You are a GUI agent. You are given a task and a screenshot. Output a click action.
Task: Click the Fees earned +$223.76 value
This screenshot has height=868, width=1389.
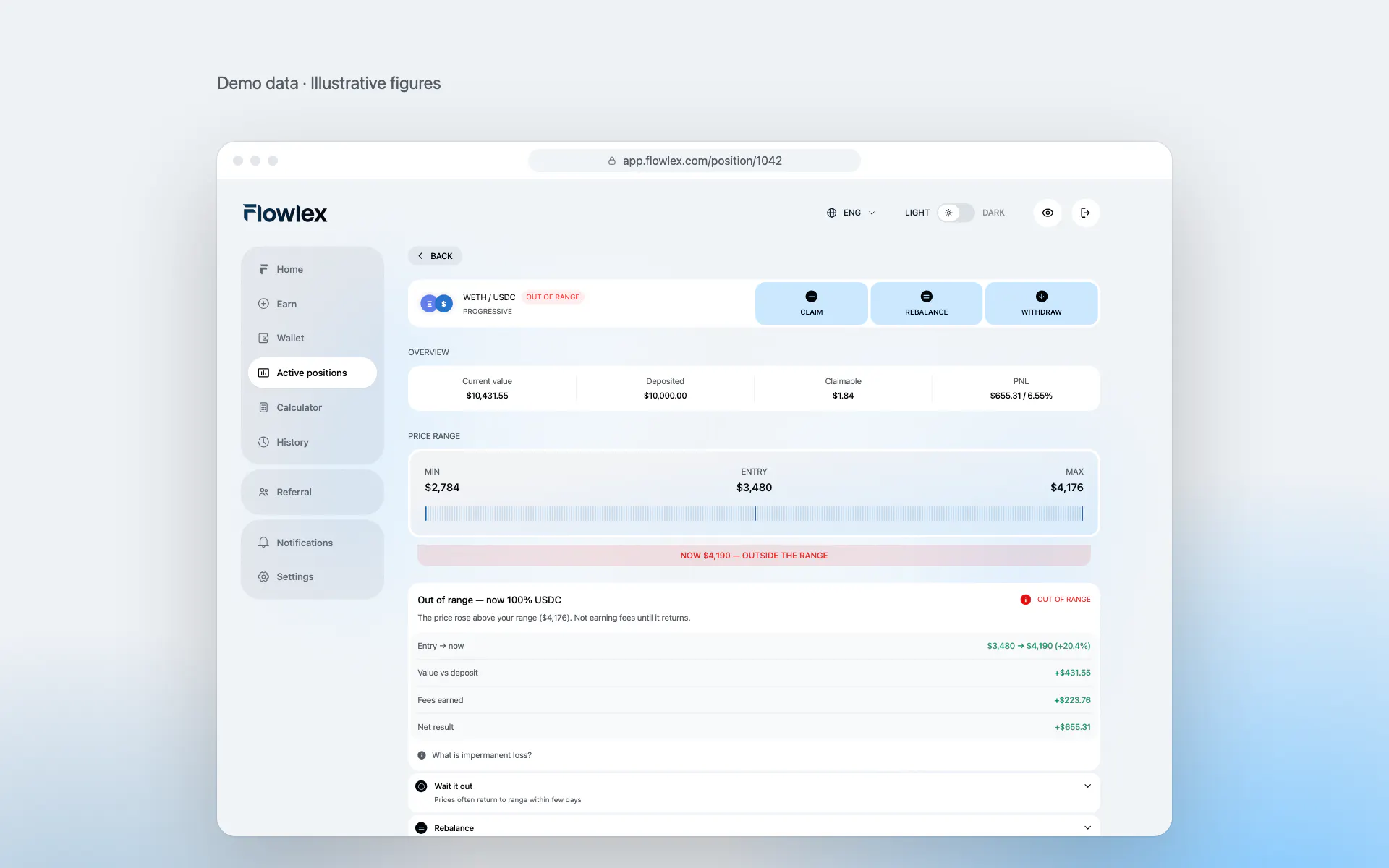pyautogui.click(x=1072, y=700)
